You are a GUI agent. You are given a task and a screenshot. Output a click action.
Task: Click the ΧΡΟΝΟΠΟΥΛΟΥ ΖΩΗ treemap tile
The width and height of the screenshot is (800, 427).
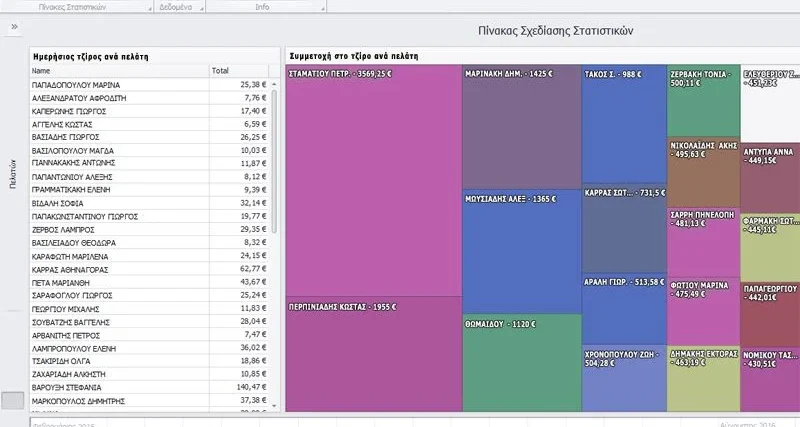(x=624, y=378)
